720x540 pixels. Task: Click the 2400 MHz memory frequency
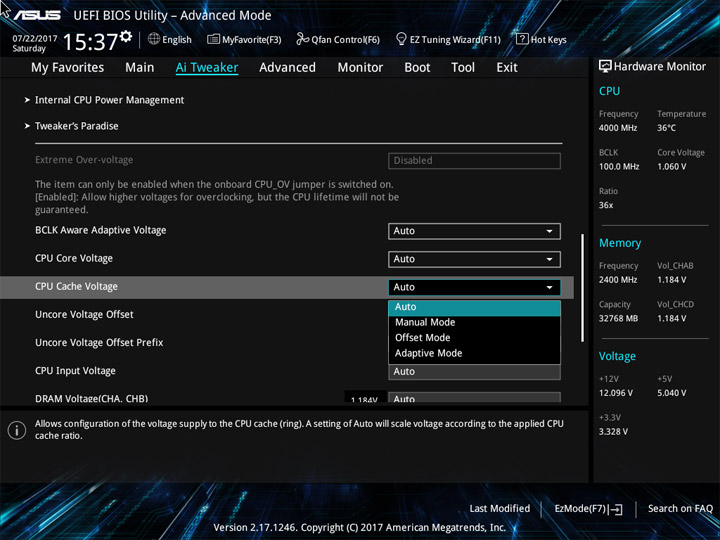[618, 280]
